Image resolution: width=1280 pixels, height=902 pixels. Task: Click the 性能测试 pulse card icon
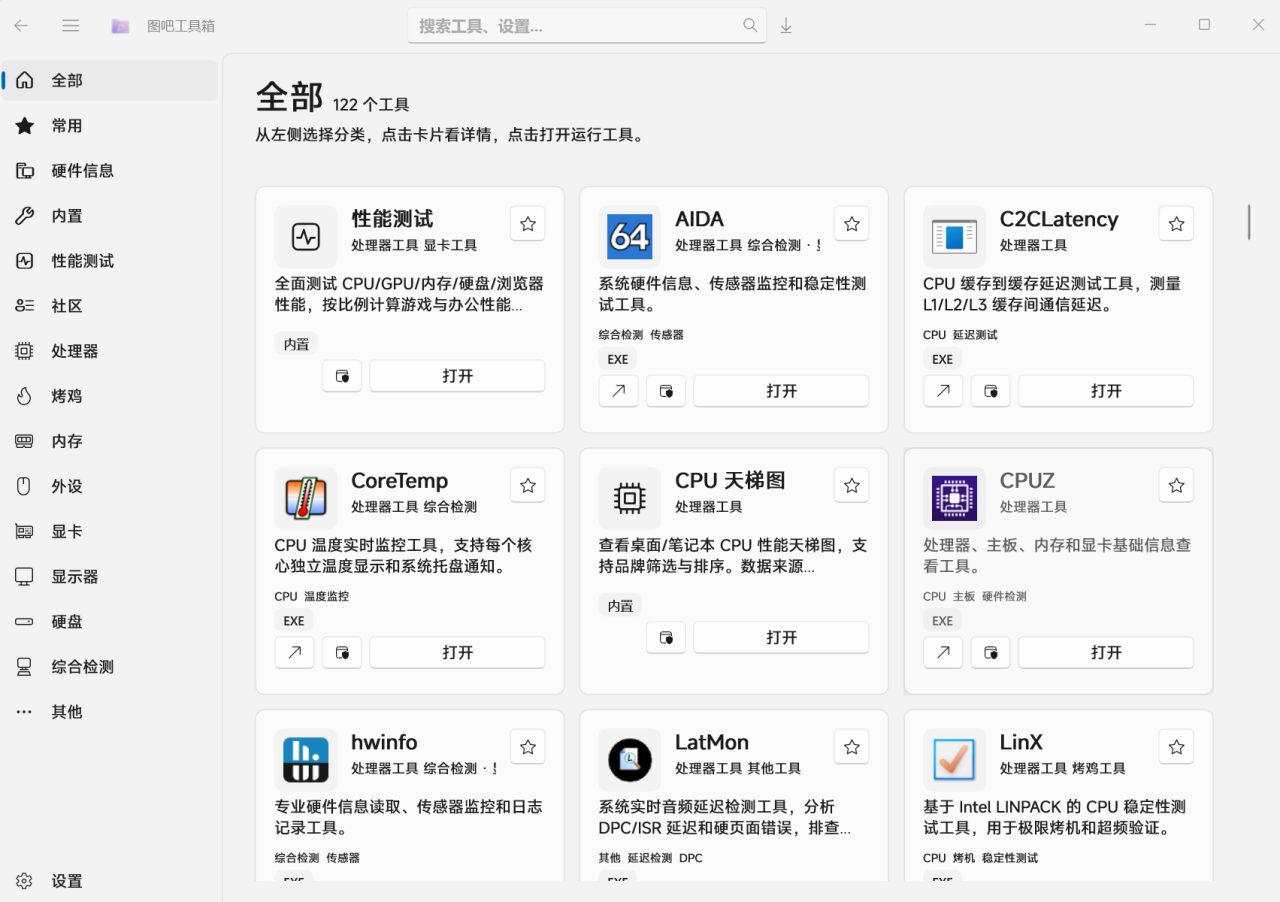306,236
